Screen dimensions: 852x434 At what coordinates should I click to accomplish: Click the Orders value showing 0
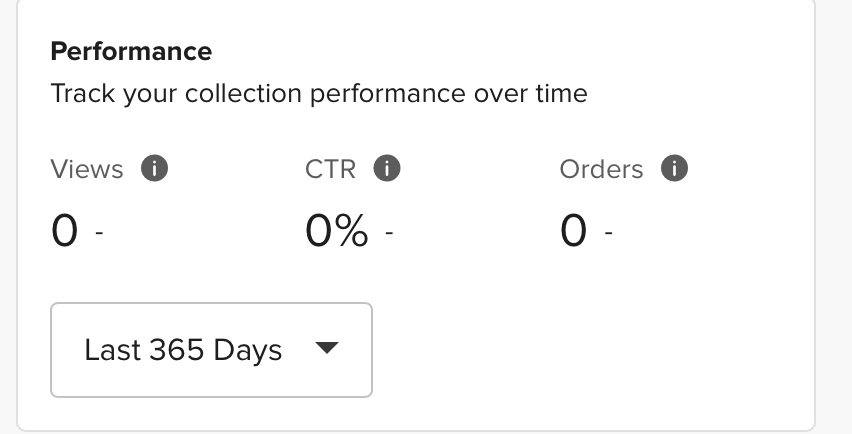[x=574, y=231]
